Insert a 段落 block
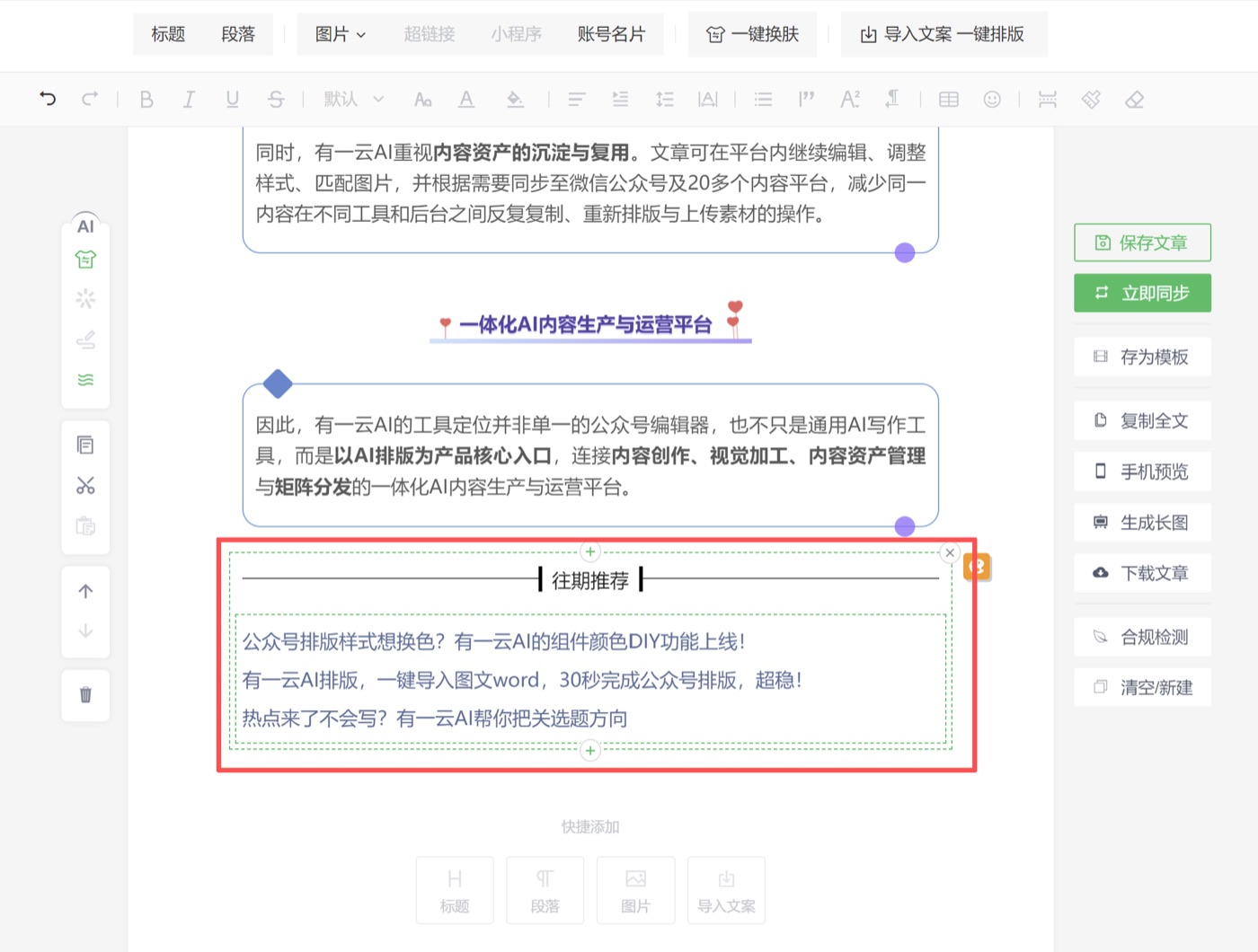This screenshot has height=952, width=1258. (238, 34)
